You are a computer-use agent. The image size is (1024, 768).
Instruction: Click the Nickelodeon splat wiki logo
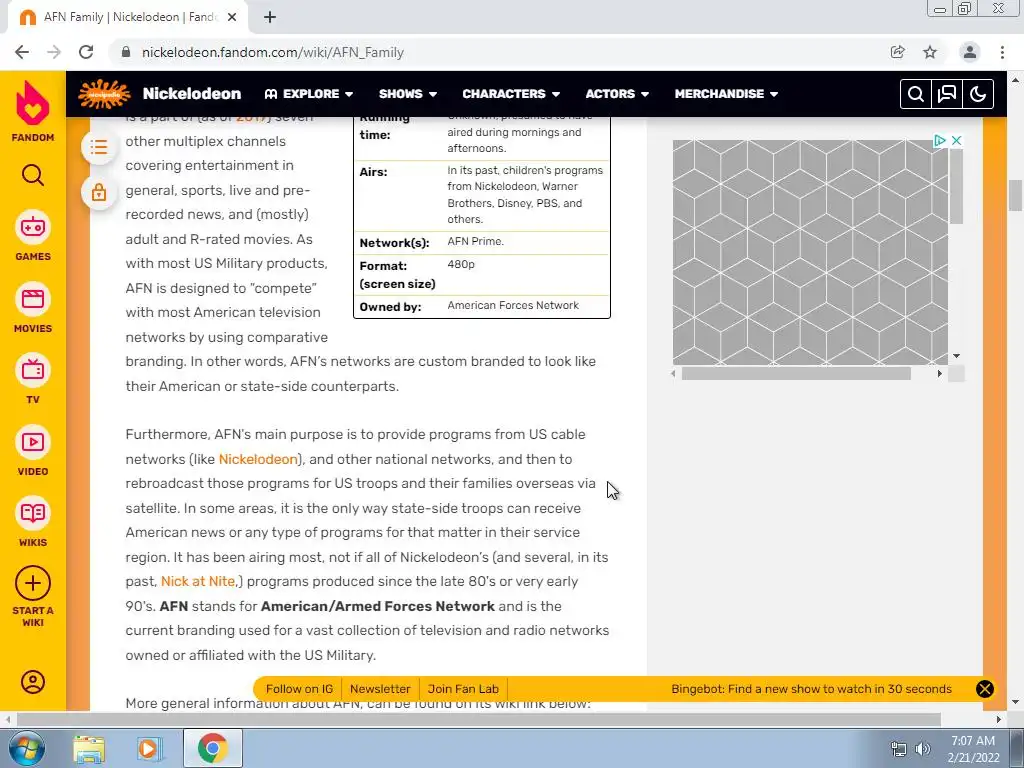(x=104, y=94)
